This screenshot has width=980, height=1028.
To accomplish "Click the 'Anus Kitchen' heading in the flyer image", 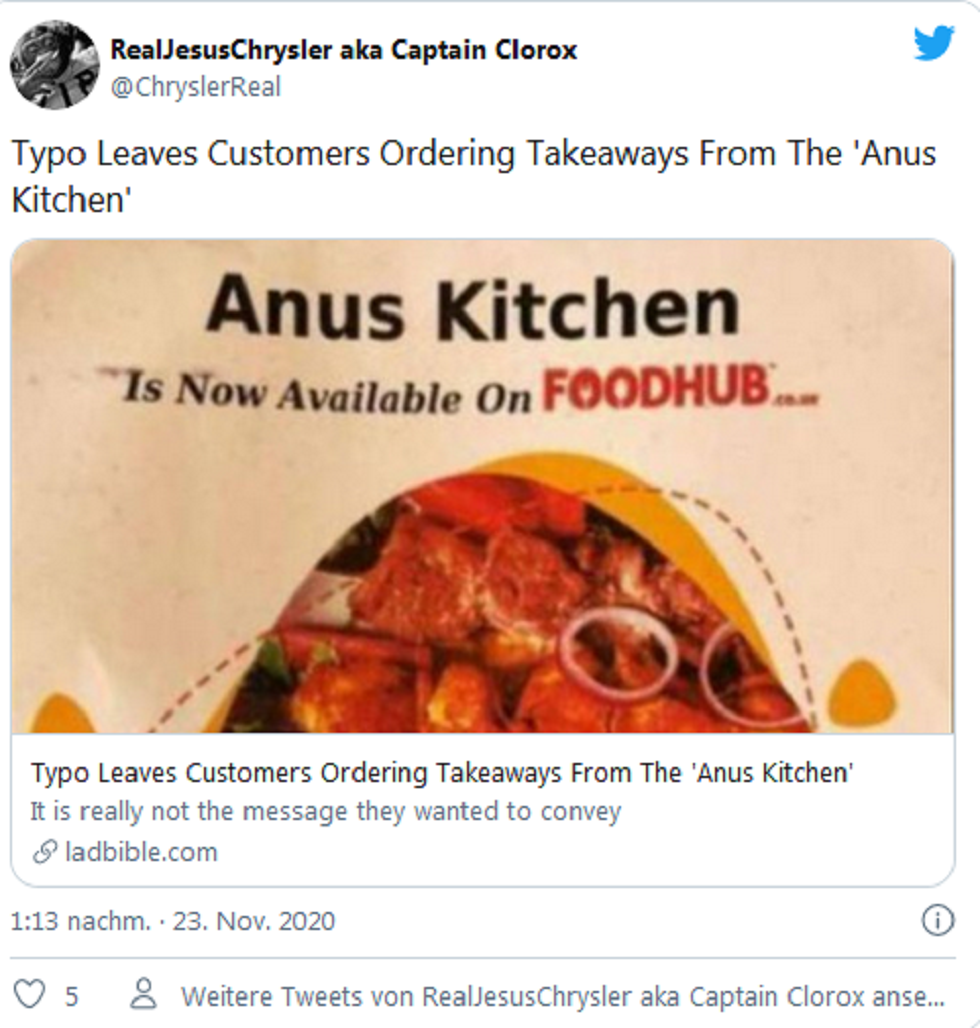I will pyautogui.click(x=472, y=306).
